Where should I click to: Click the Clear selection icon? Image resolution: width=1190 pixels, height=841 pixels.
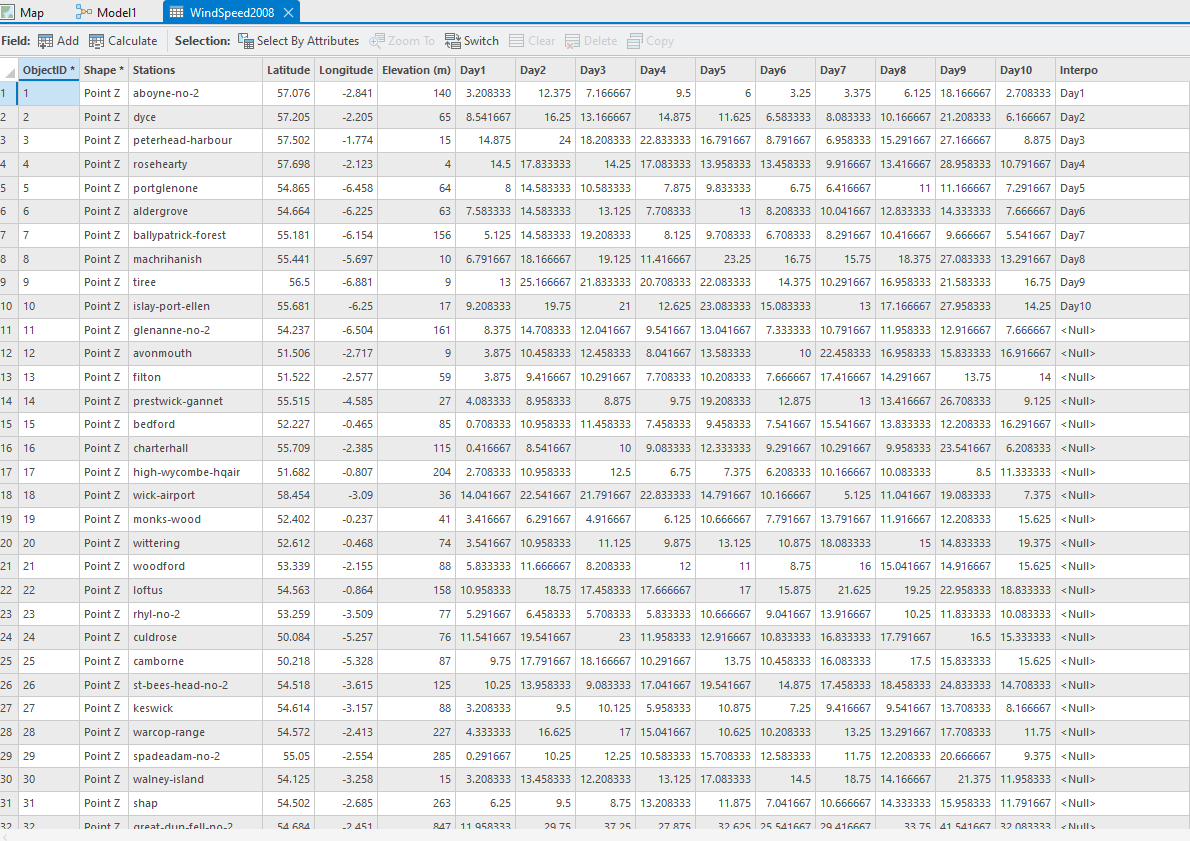coord(517,41)
